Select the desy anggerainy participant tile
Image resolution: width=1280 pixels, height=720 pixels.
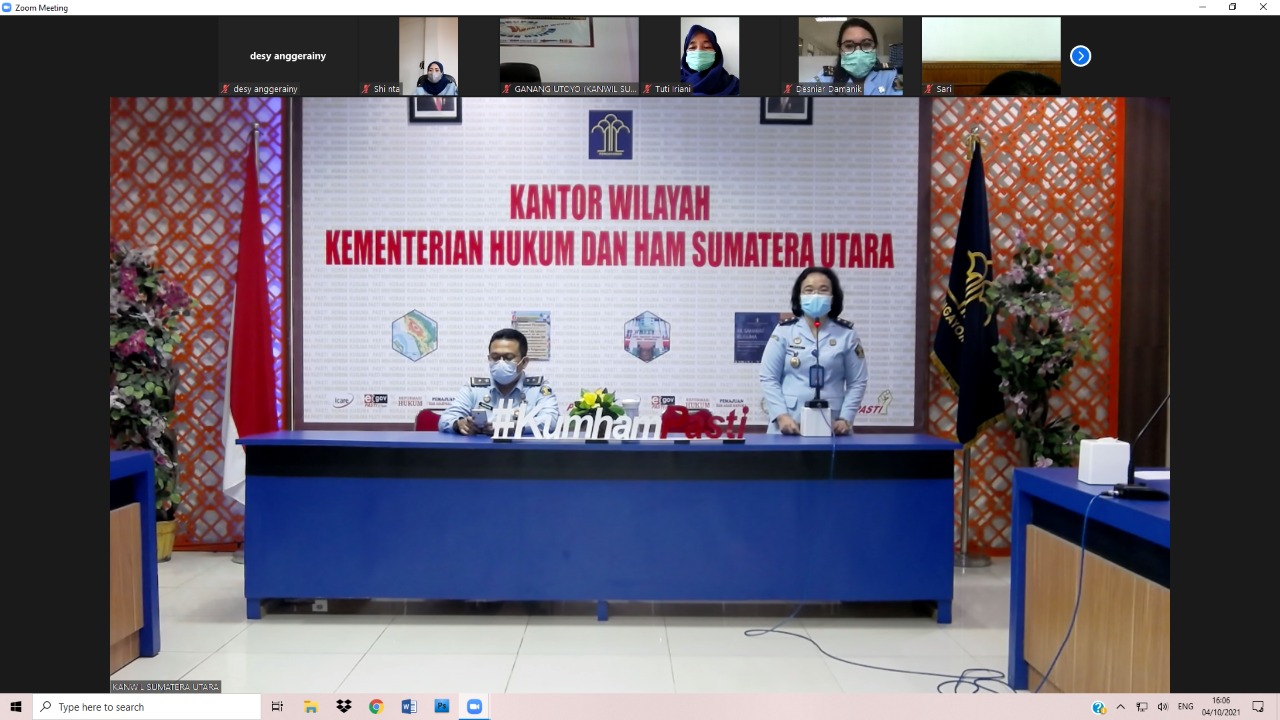288,56
